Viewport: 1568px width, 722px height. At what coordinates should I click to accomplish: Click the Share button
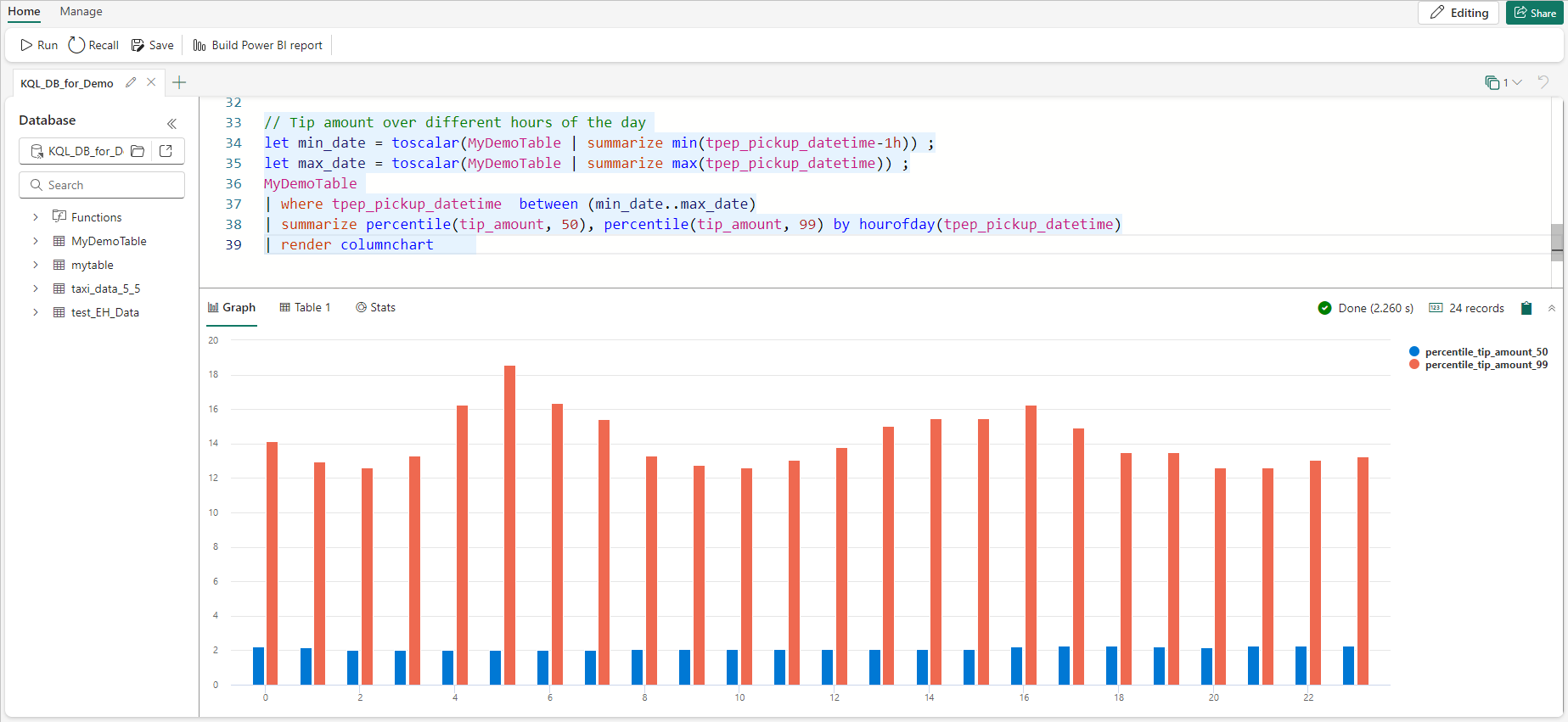click(x=1535, y=13)
